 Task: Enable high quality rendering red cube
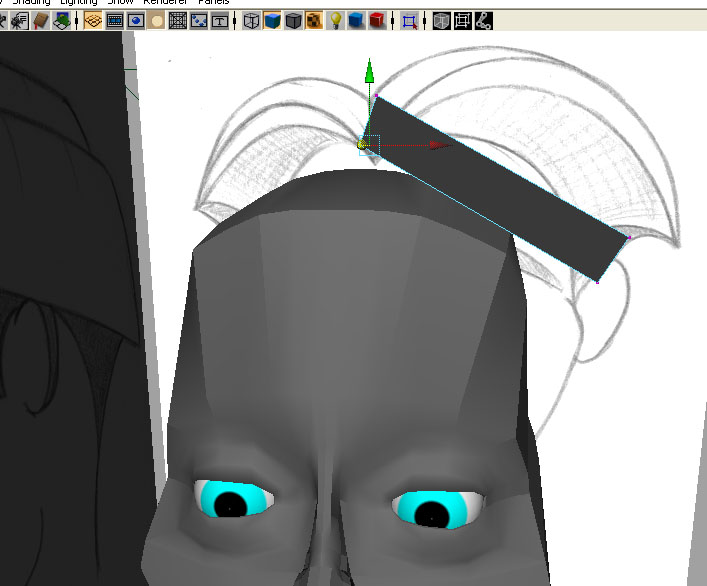point(377,21)
